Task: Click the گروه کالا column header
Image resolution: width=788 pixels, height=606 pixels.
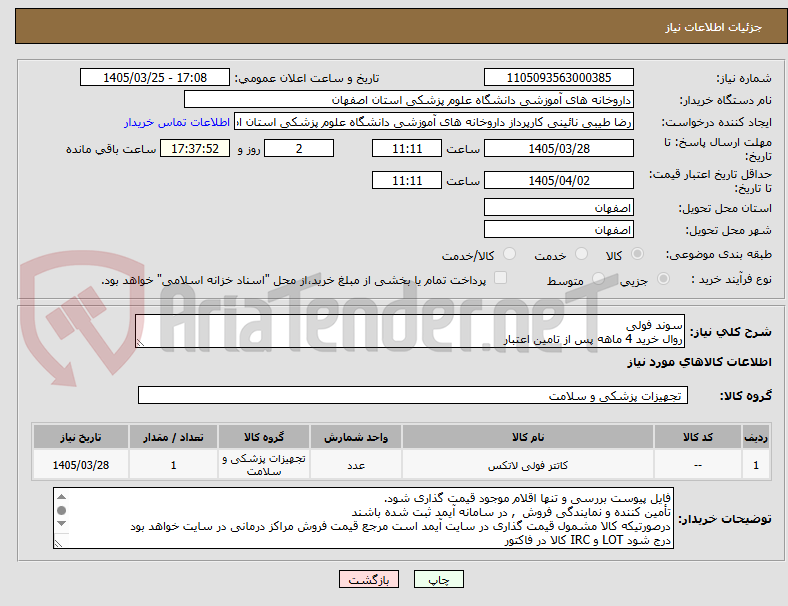Action: (x=264, y=437)
